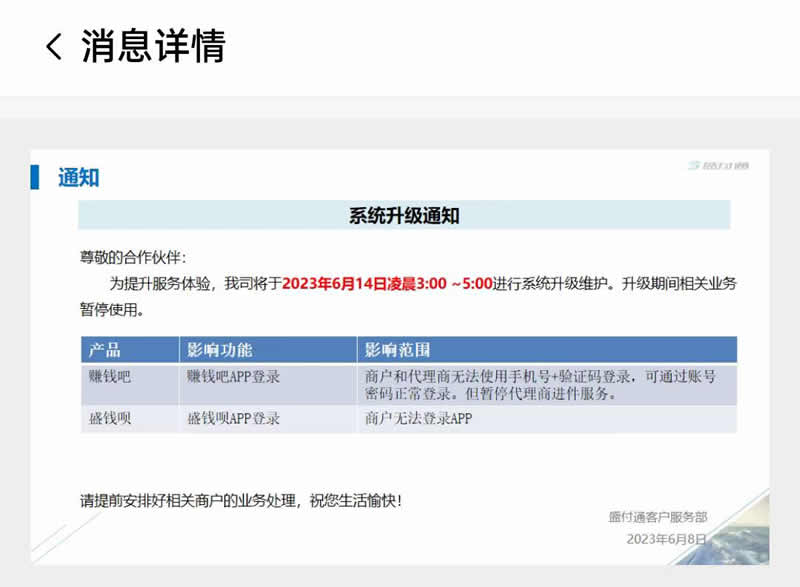The image size is (800, 587).
Task: Click the 尊敬的合作伙伴 greeting line
Action: (x=133, y=257)
